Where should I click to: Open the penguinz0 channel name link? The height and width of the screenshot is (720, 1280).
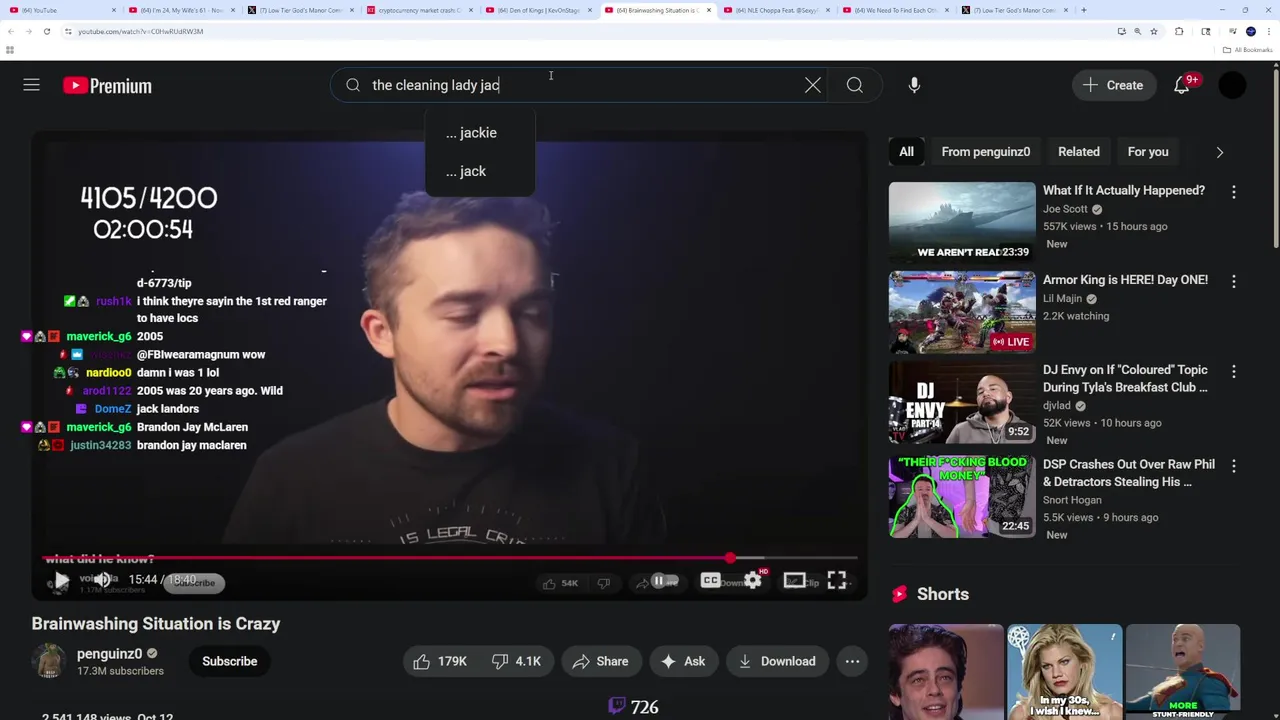(x=109, y=654)
